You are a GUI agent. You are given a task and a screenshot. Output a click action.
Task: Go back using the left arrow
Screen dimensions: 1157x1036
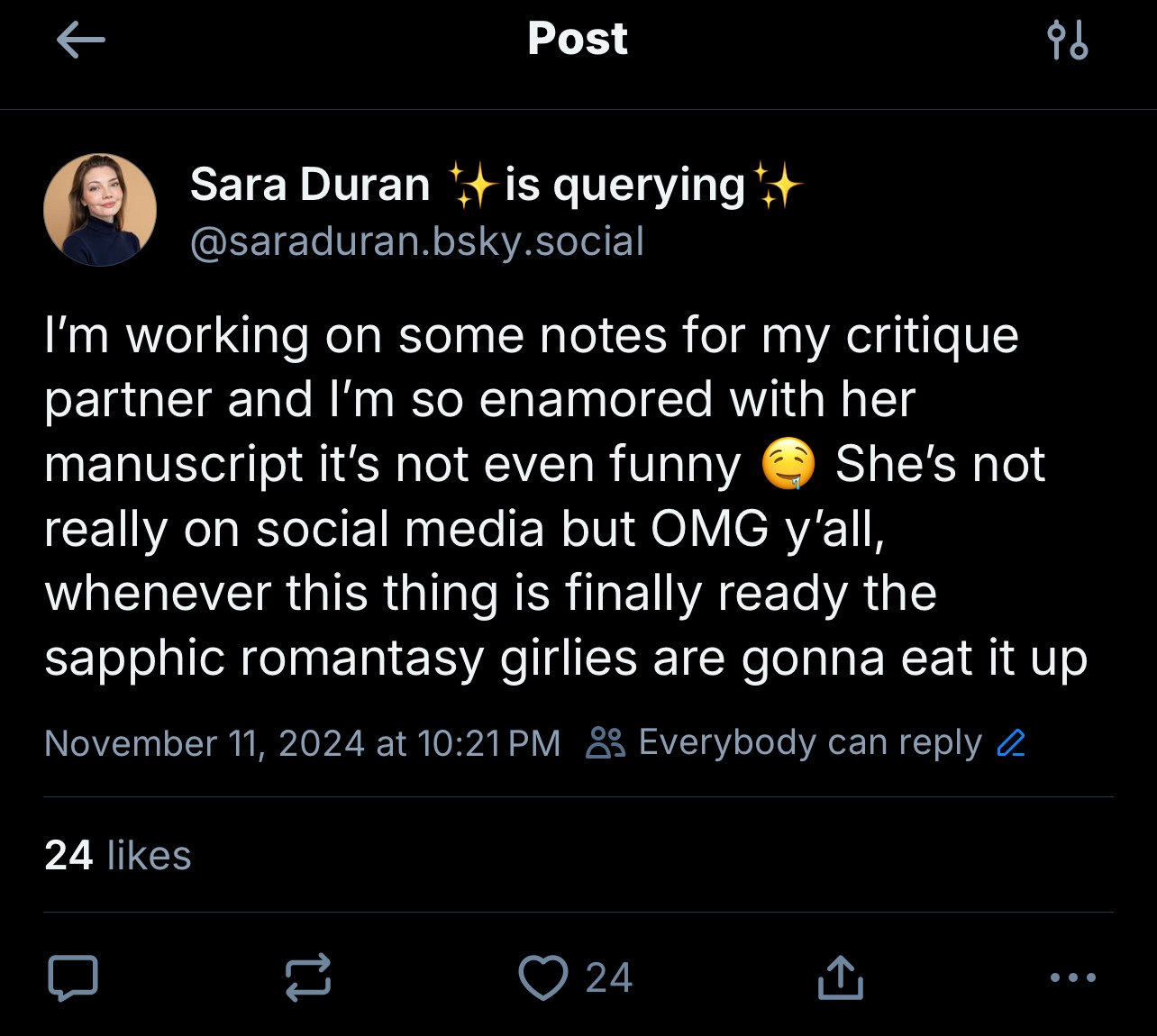click(x=81, y=41)
